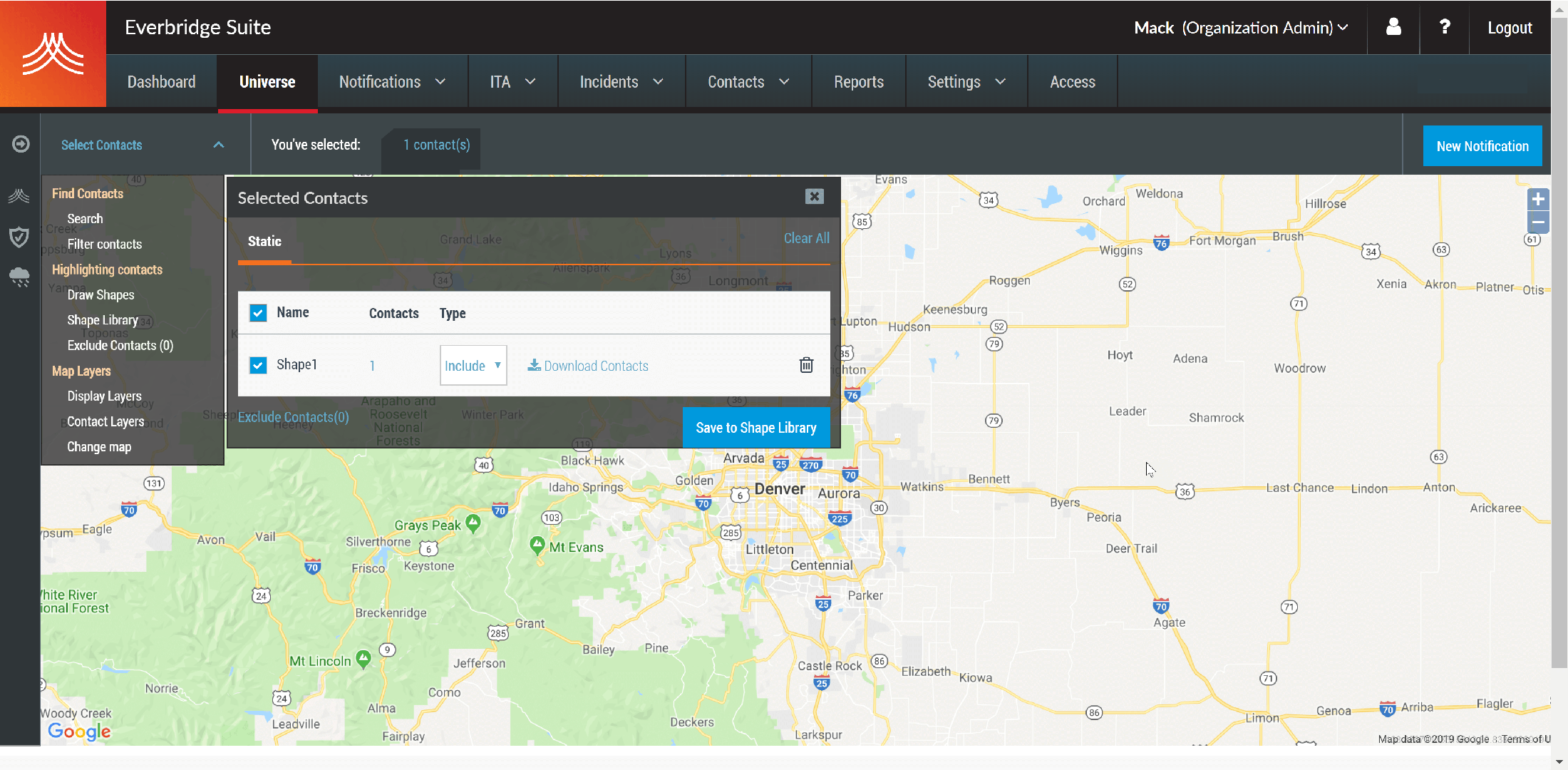
Task: Click the user profile icon in header
Action: [x=1393, y=27]
